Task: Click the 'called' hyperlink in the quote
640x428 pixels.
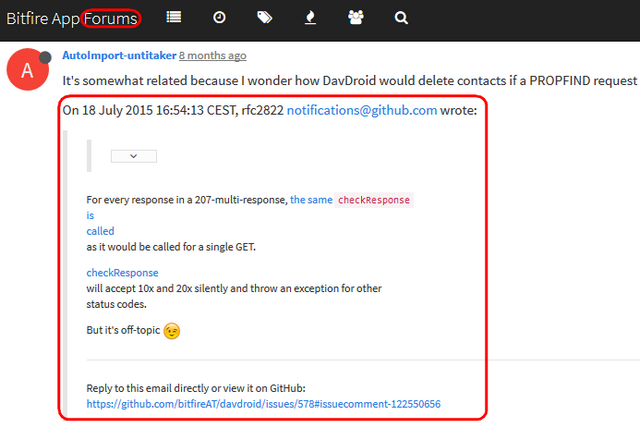Action: tap(100, 231)
